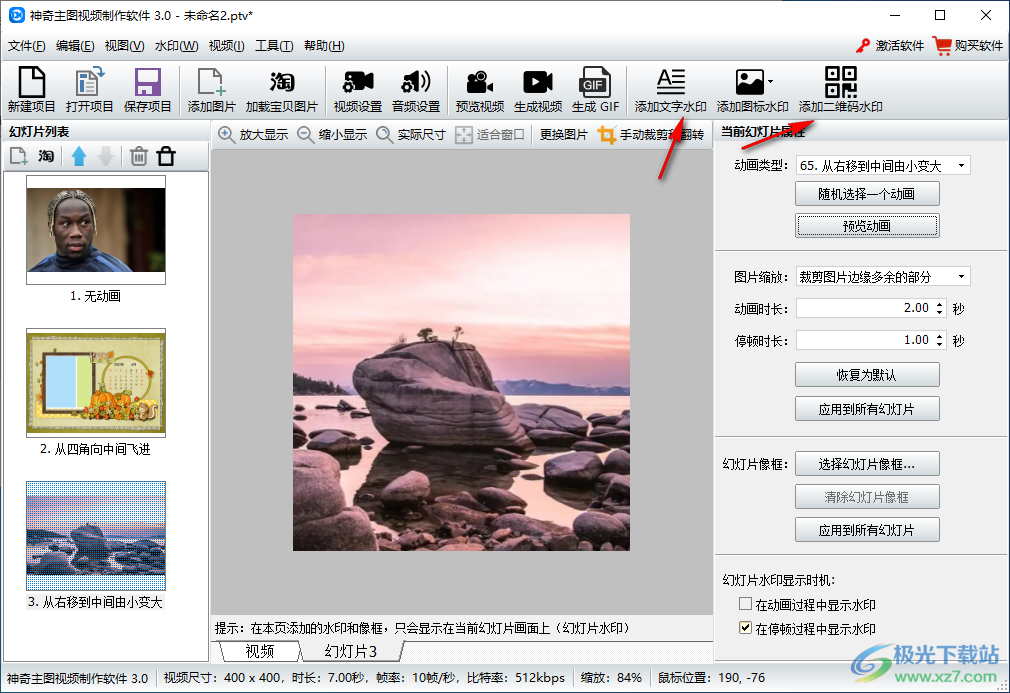The height and width of the screenshot is (693, 1010).
Task: Generate a GIF (生成 GIF)
Action: click(595, 90)
